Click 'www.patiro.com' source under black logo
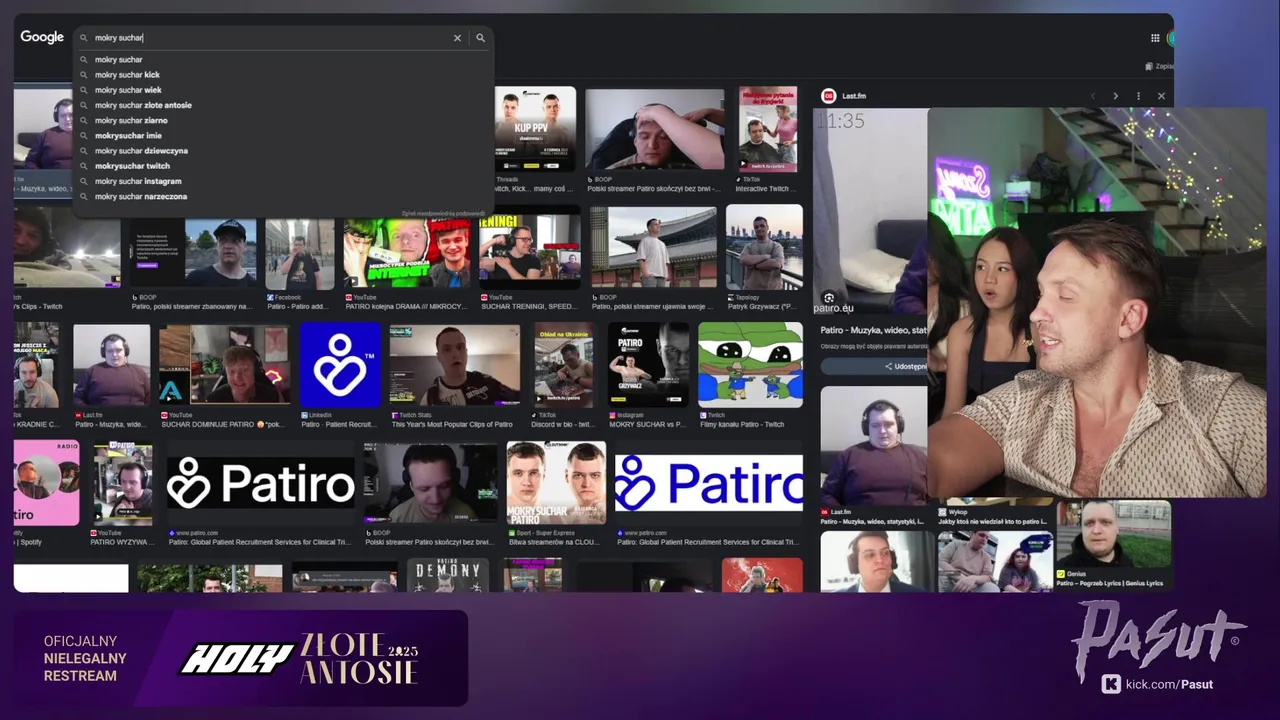The width and height of the screenshot is (1280, 720). coord(197,533)
